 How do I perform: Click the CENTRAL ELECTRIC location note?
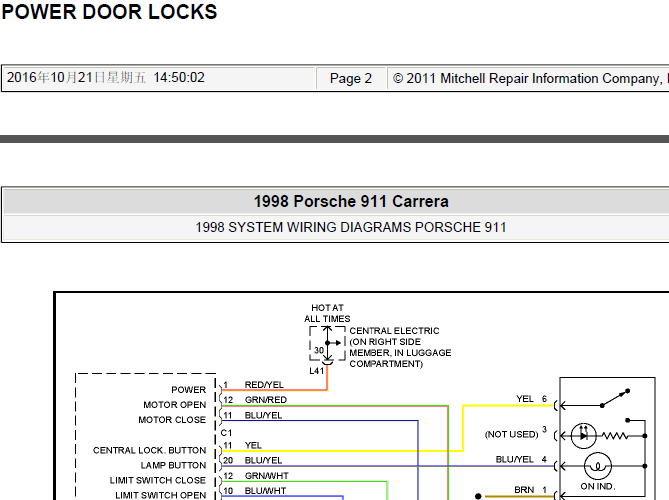[x=400, y=347]
